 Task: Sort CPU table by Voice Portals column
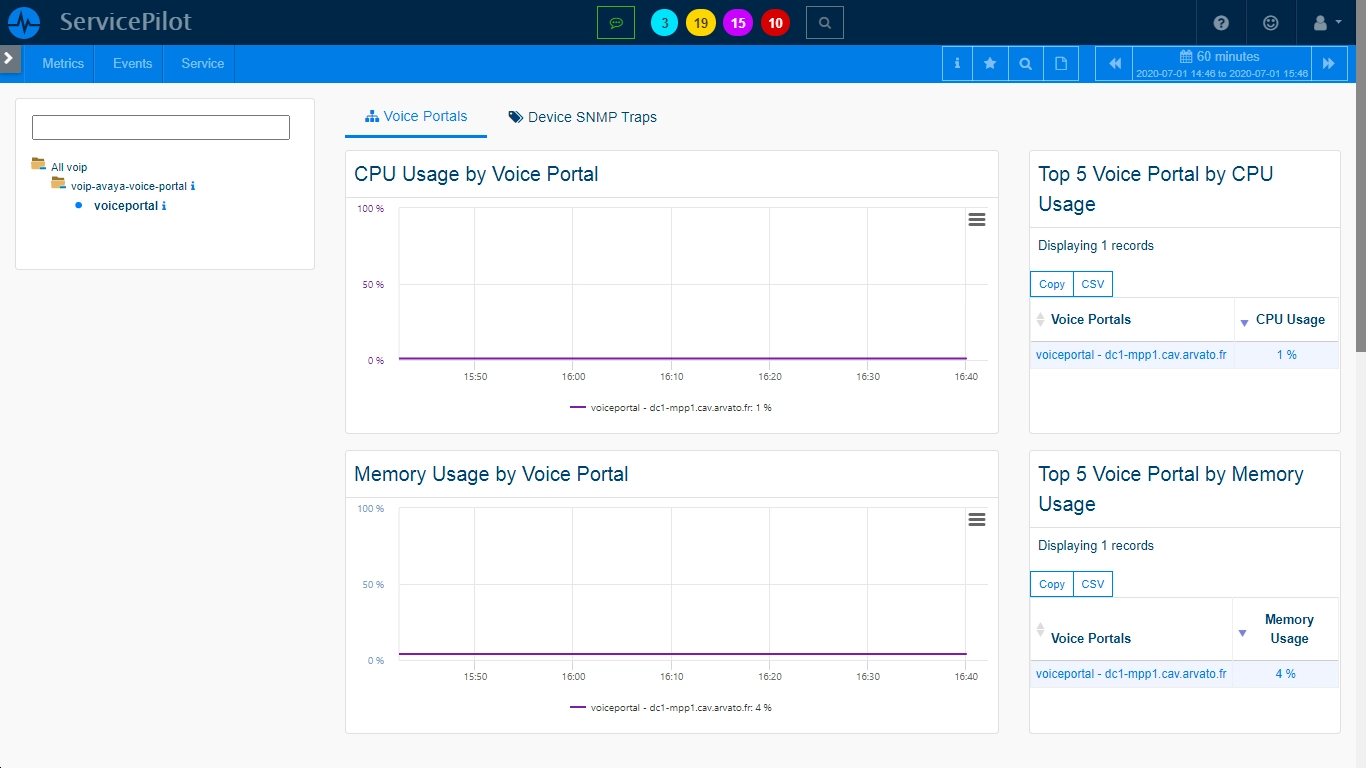(x=1132, y=320)
